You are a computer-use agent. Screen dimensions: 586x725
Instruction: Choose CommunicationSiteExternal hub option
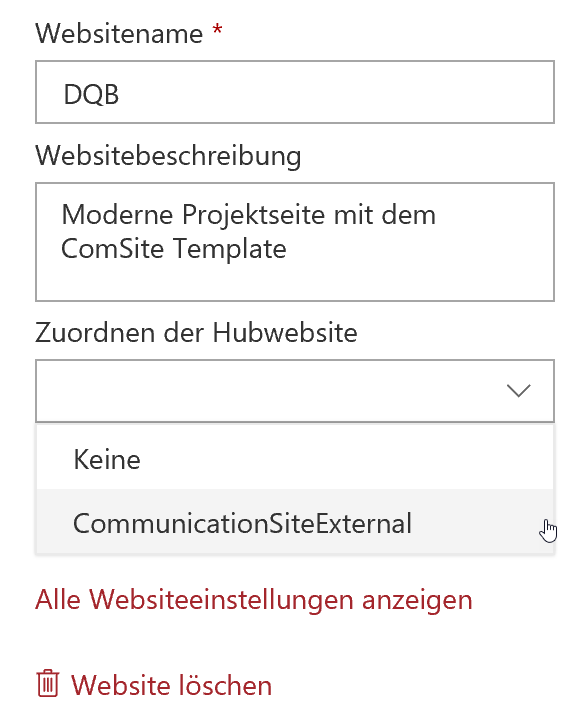tap(295, 522)
